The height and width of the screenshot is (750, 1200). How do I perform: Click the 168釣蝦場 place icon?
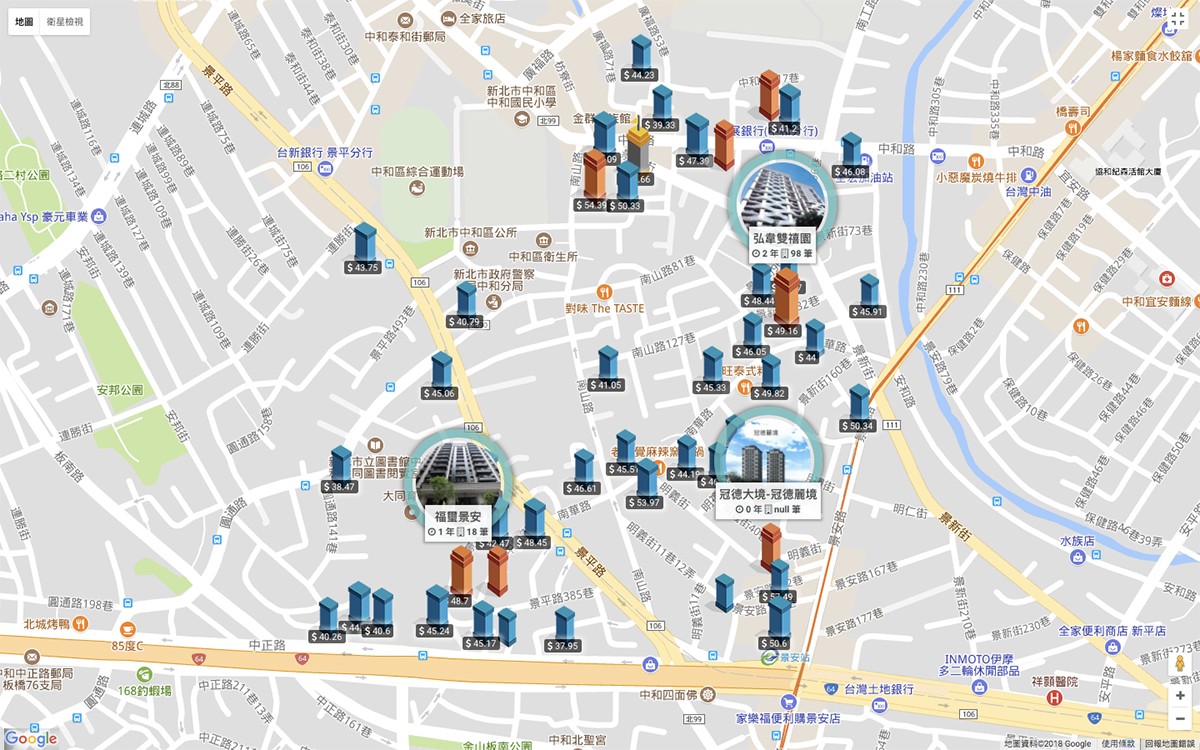point(144,674)
